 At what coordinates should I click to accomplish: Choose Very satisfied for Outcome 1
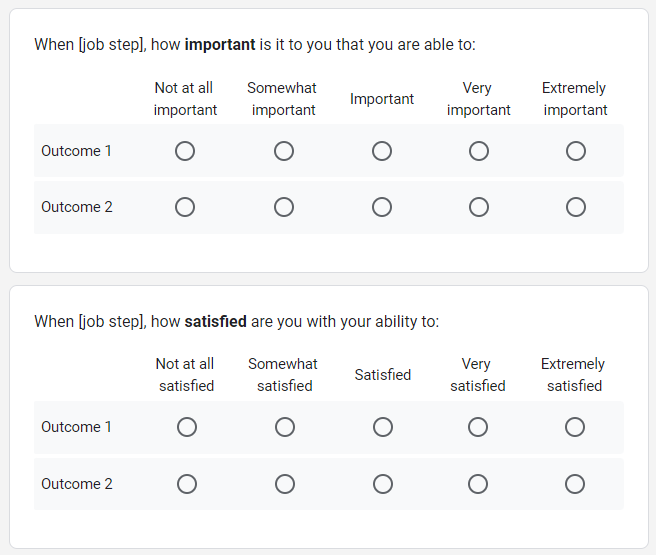point(478,427)
